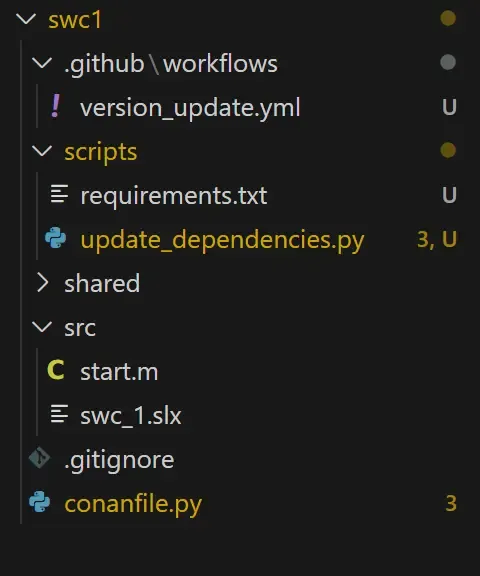This screenshot has width=480, height=576.
Task: Select the scripts folder name
Action: (101, 152)
